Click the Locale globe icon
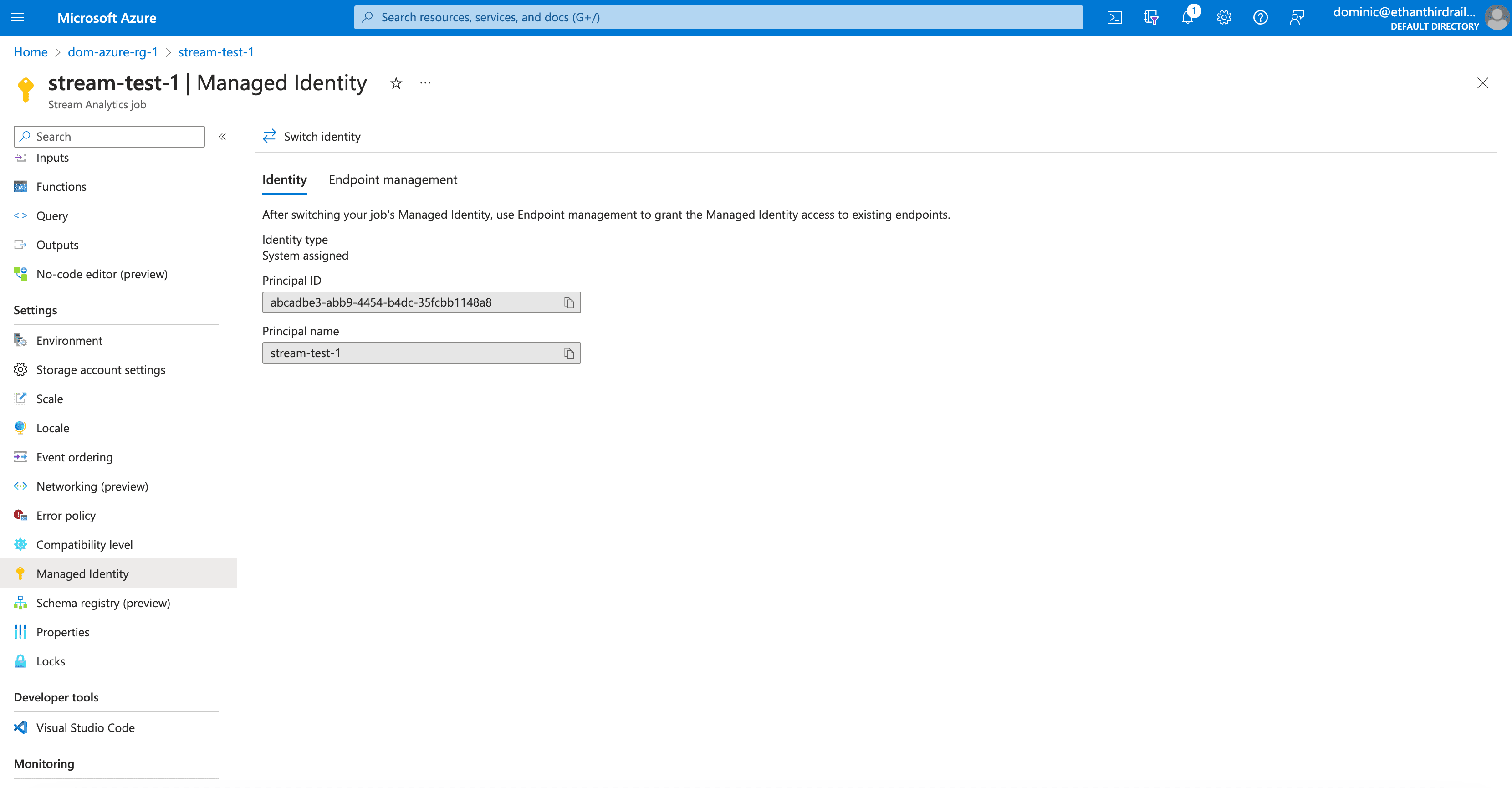This screenshot has width=1512, height=788. point(20,428)
